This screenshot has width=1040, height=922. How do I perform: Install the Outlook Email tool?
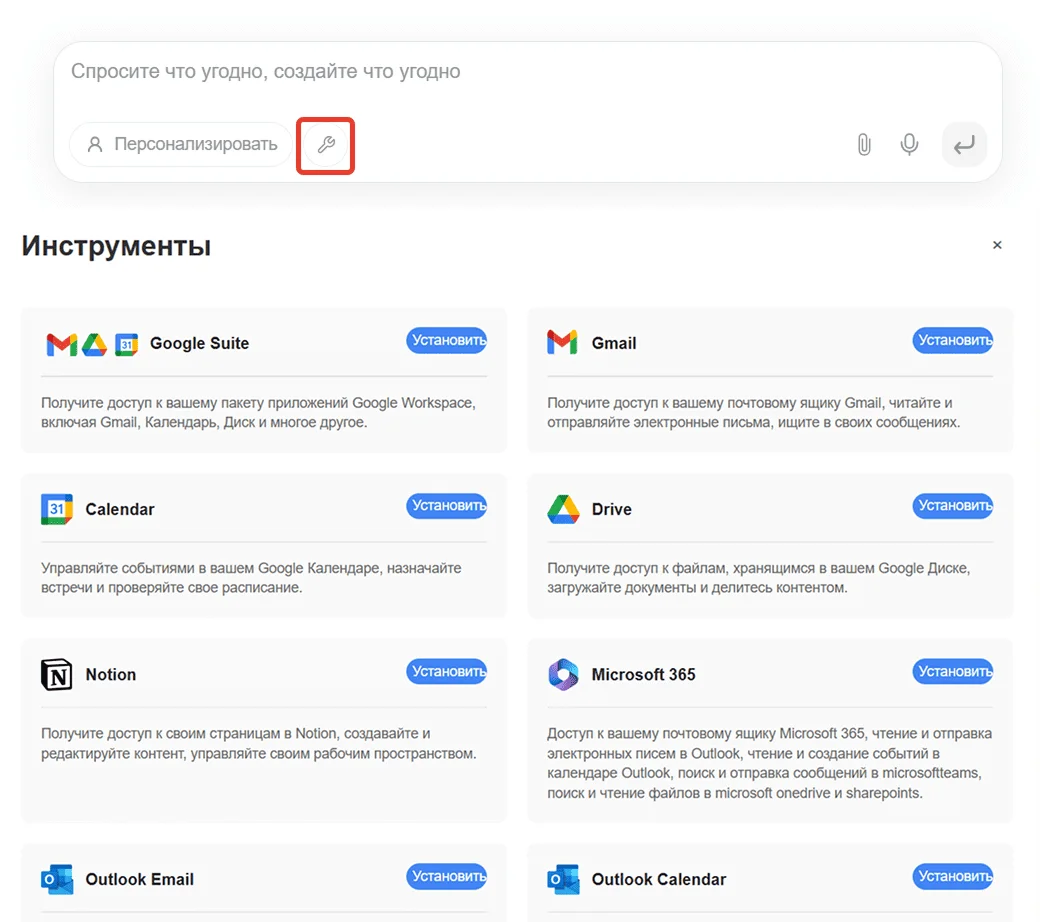pos(446,876)
